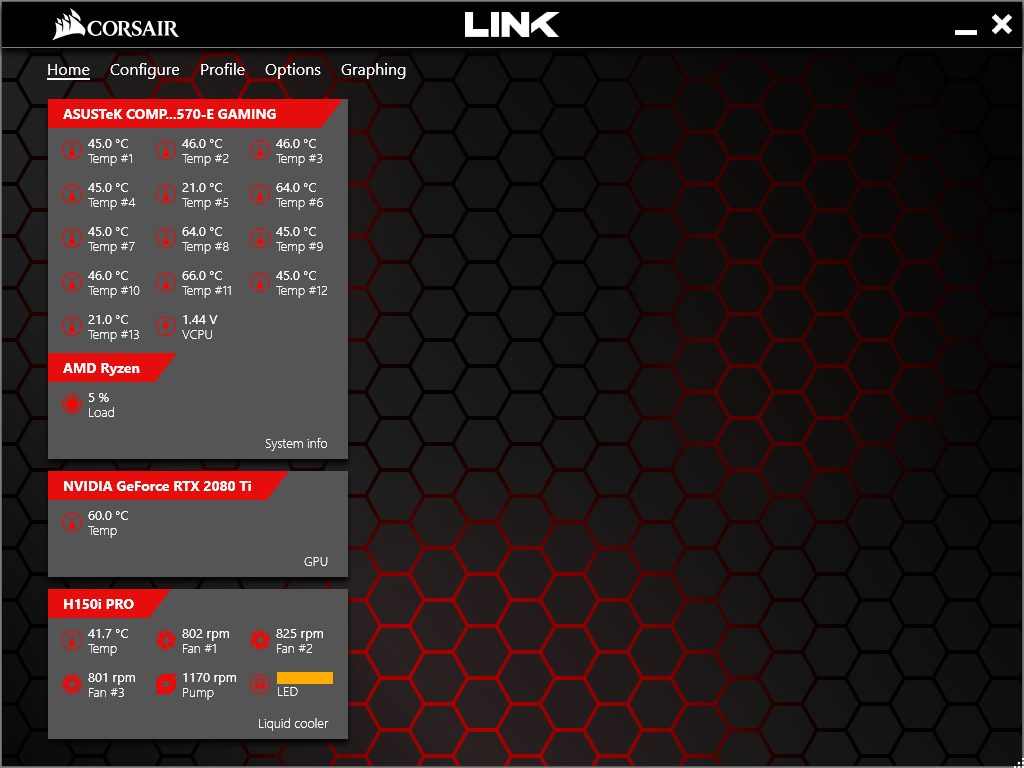Click the H150i PRO panel header
This screenshot has height=768, width=1024.
coord(108,604)
